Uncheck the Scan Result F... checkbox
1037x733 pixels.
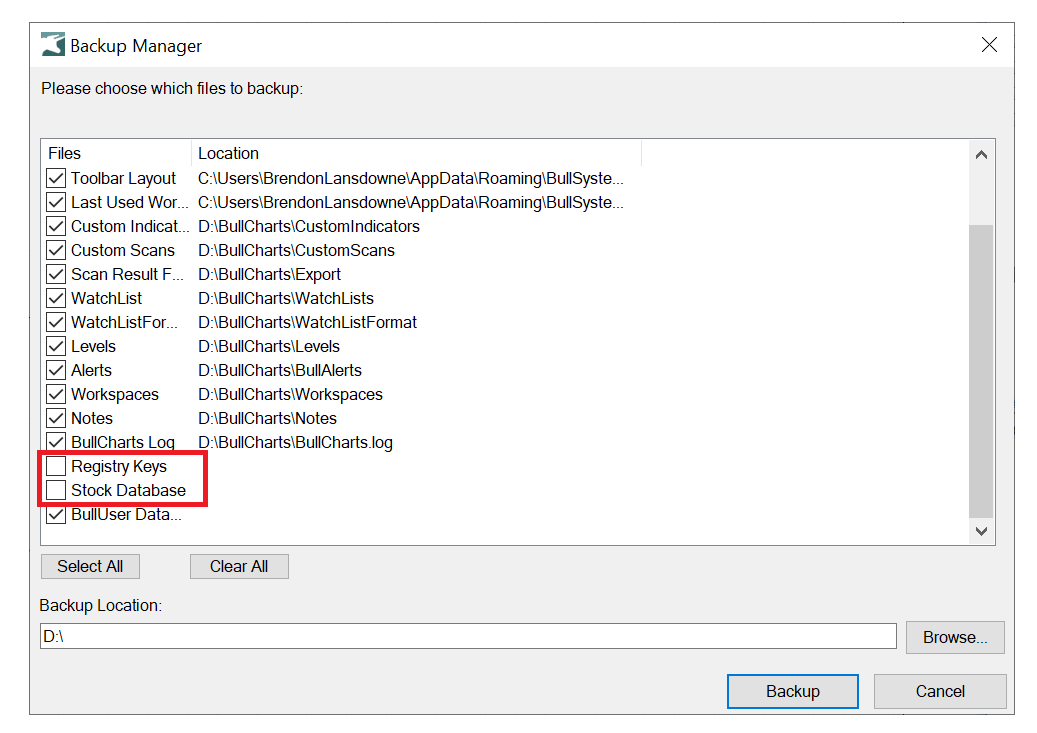56,274
